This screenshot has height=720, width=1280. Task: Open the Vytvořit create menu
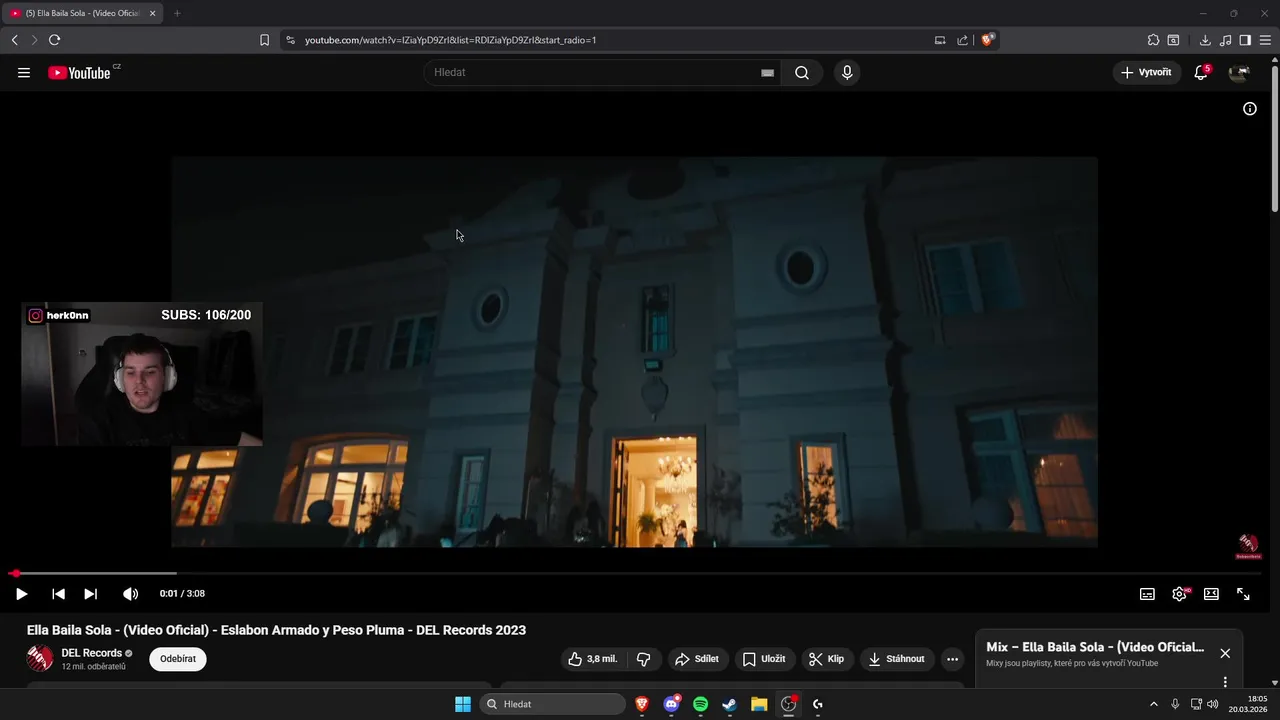[x=1146, y=72]
